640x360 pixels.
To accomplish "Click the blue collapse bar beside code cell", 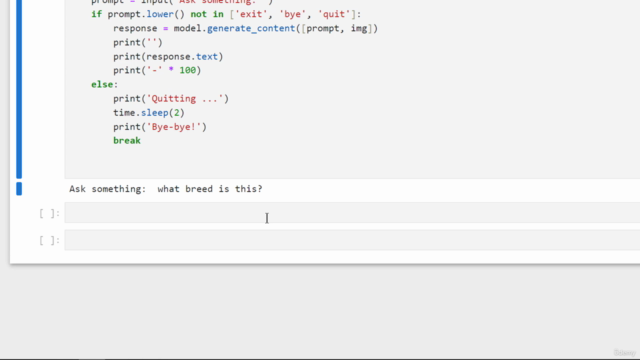I will tap(19, 89).
